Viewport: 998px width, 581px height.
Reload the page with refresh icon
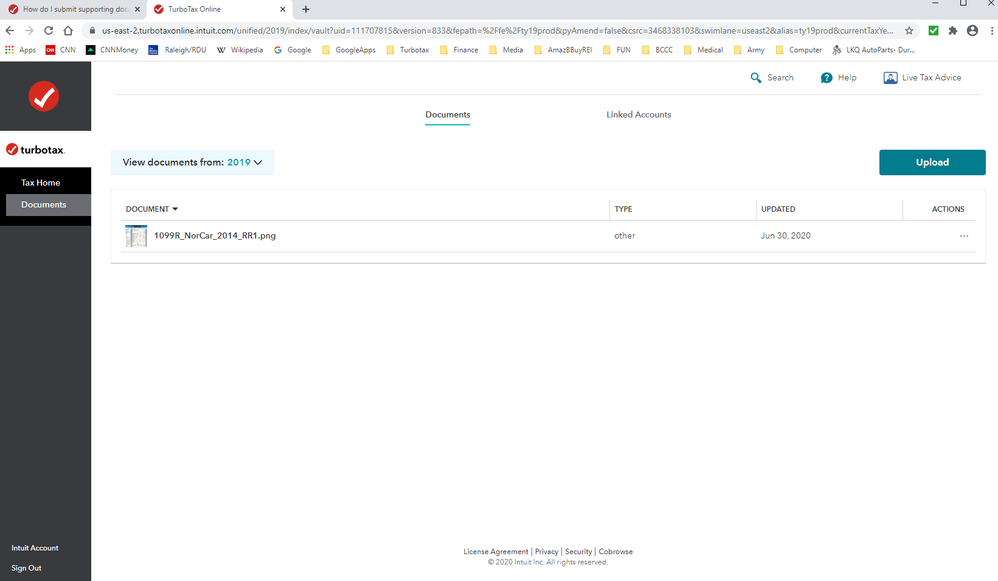tap(48, 31)
